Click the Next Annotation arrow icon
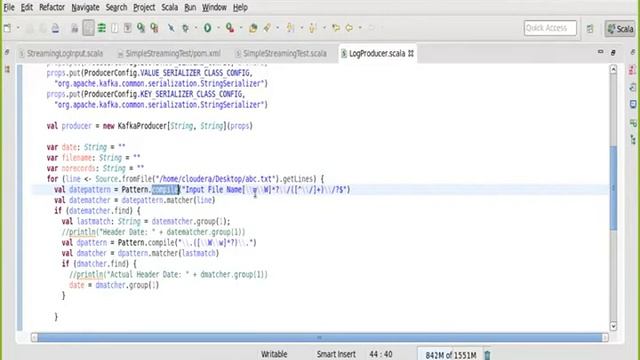This screenshot has width=640, height=360. coord(290,28)
